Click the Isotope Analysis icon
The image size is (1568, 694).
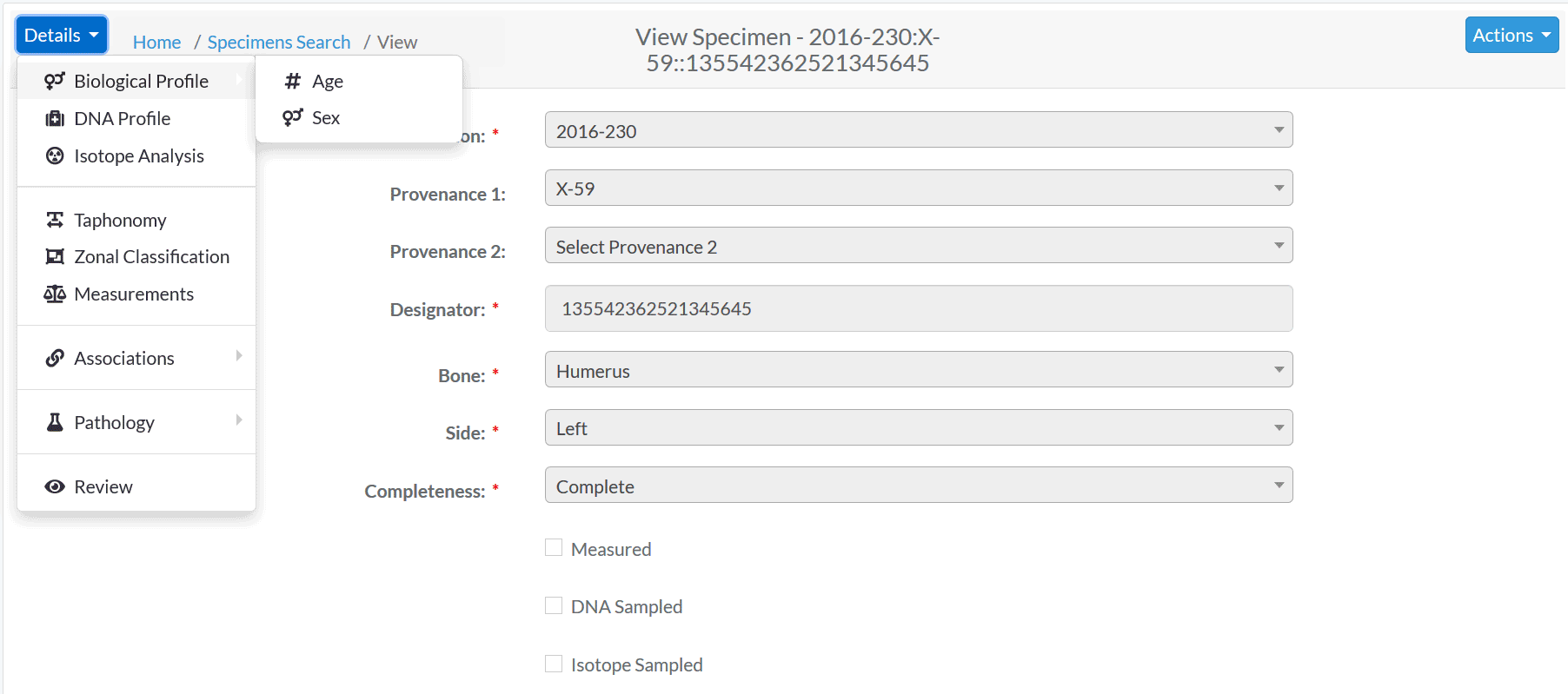55,155
